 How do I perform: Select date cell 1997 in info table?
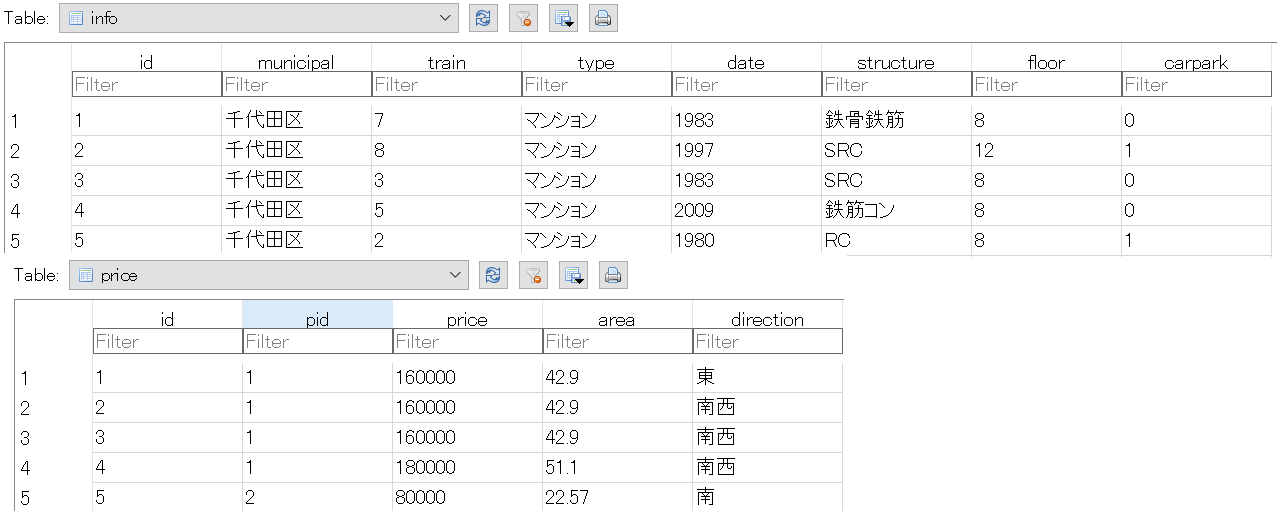point(746,151)
